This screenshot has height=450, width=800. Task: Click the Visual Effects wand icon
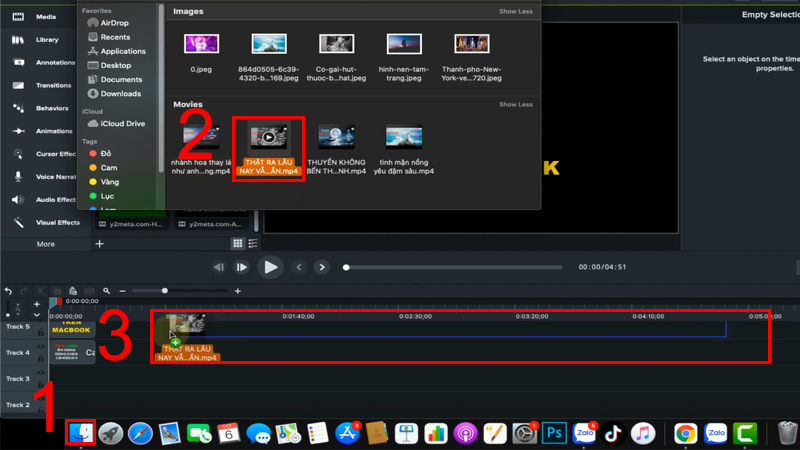point(18,222)
